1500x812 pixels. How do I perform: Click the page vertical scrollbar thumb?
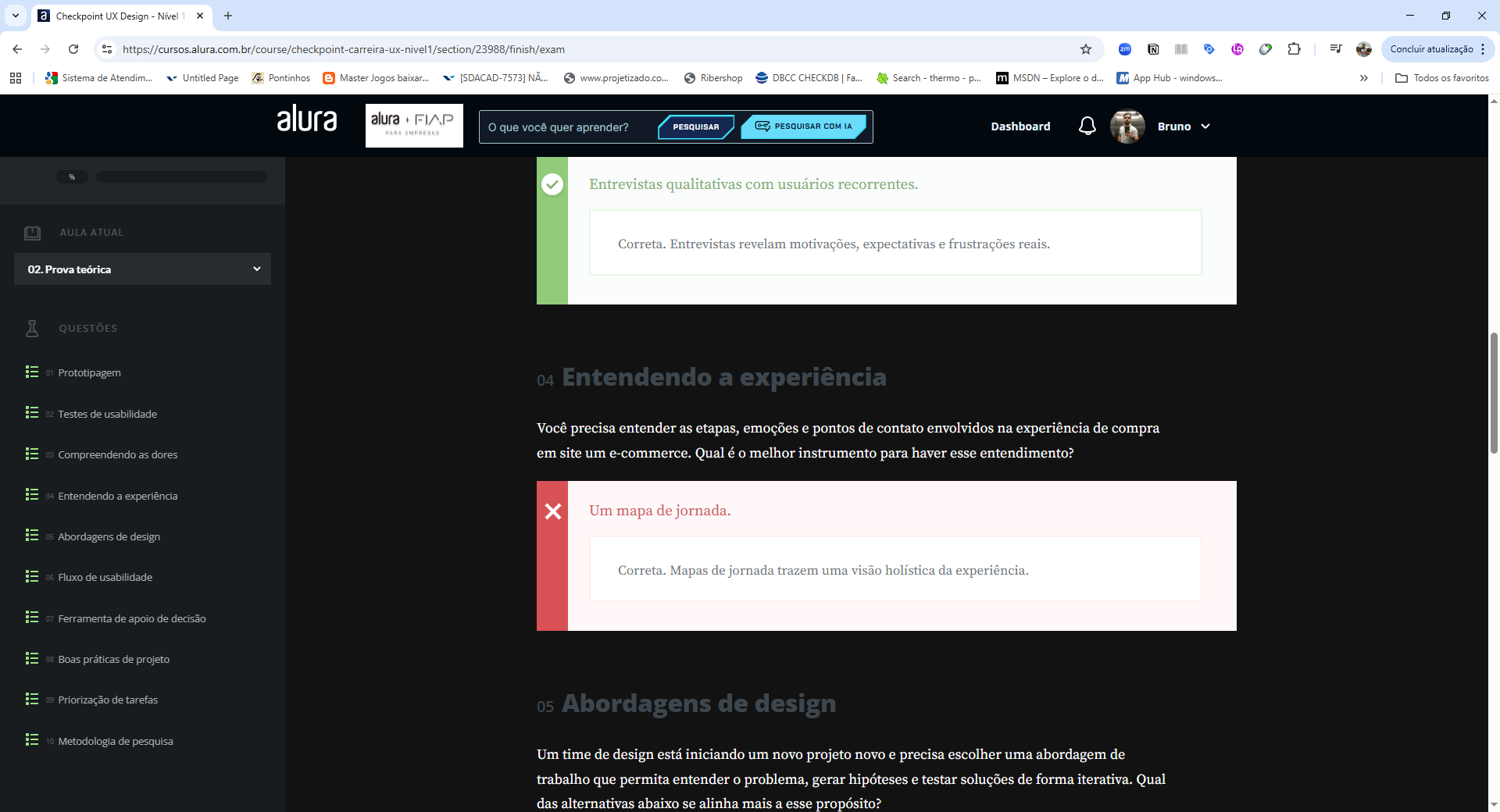[x=1494, y=393]
